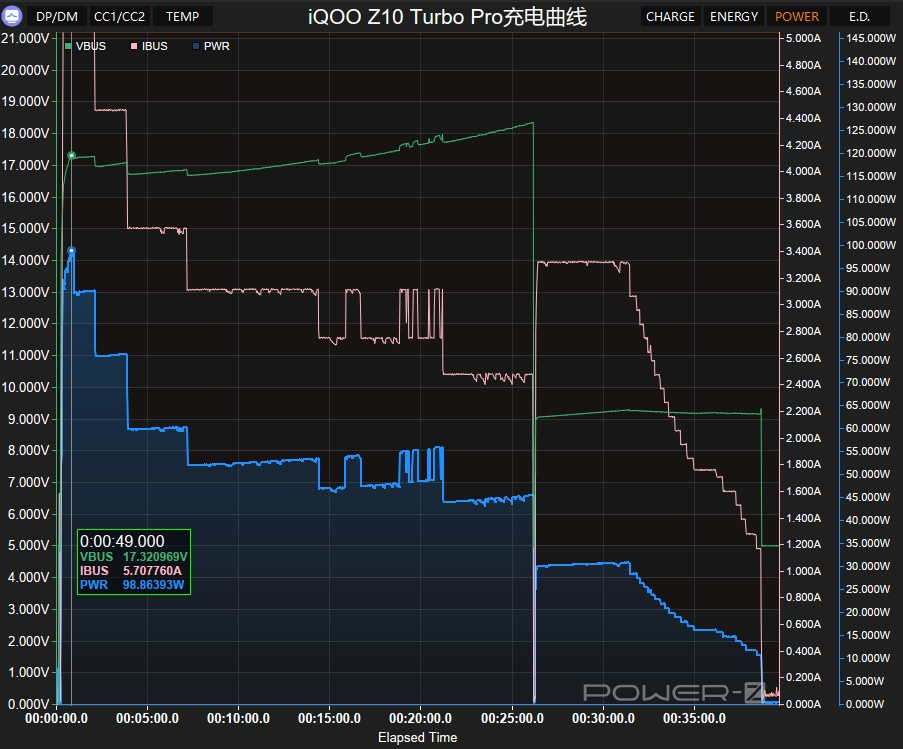Click the 00:20:00.0 time axis tick
Viewport: 903px width, 749px height.
click(x=420, y=718)
